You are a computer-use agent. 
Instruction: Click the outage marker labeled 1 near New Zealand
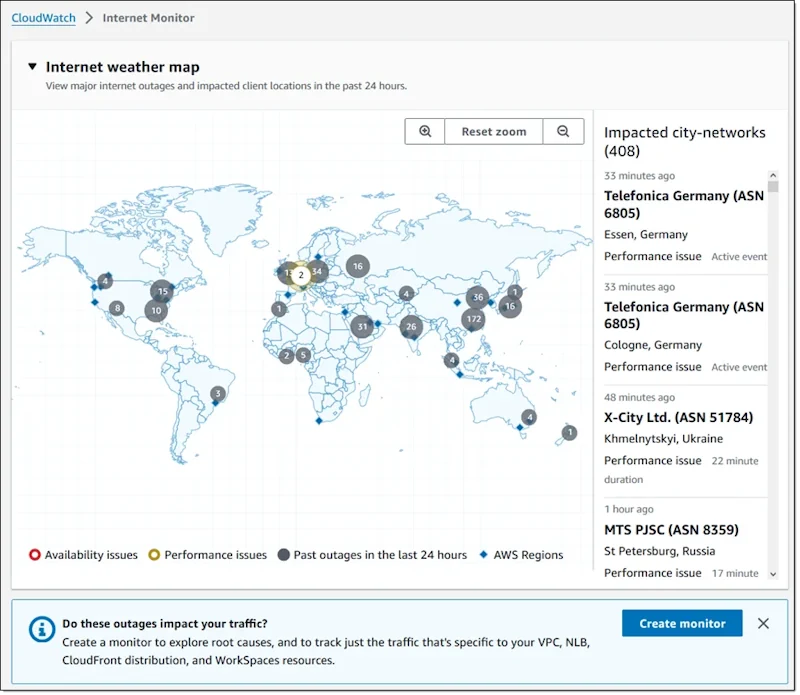pyautogui.click(x=569, y=433)
